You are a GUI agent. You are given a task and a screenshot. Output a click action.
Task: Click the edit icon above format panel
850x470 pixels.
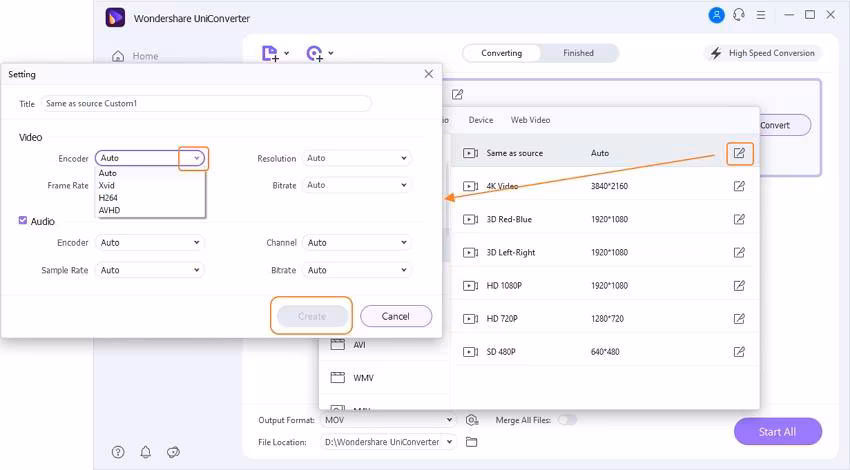coord(457,95)
